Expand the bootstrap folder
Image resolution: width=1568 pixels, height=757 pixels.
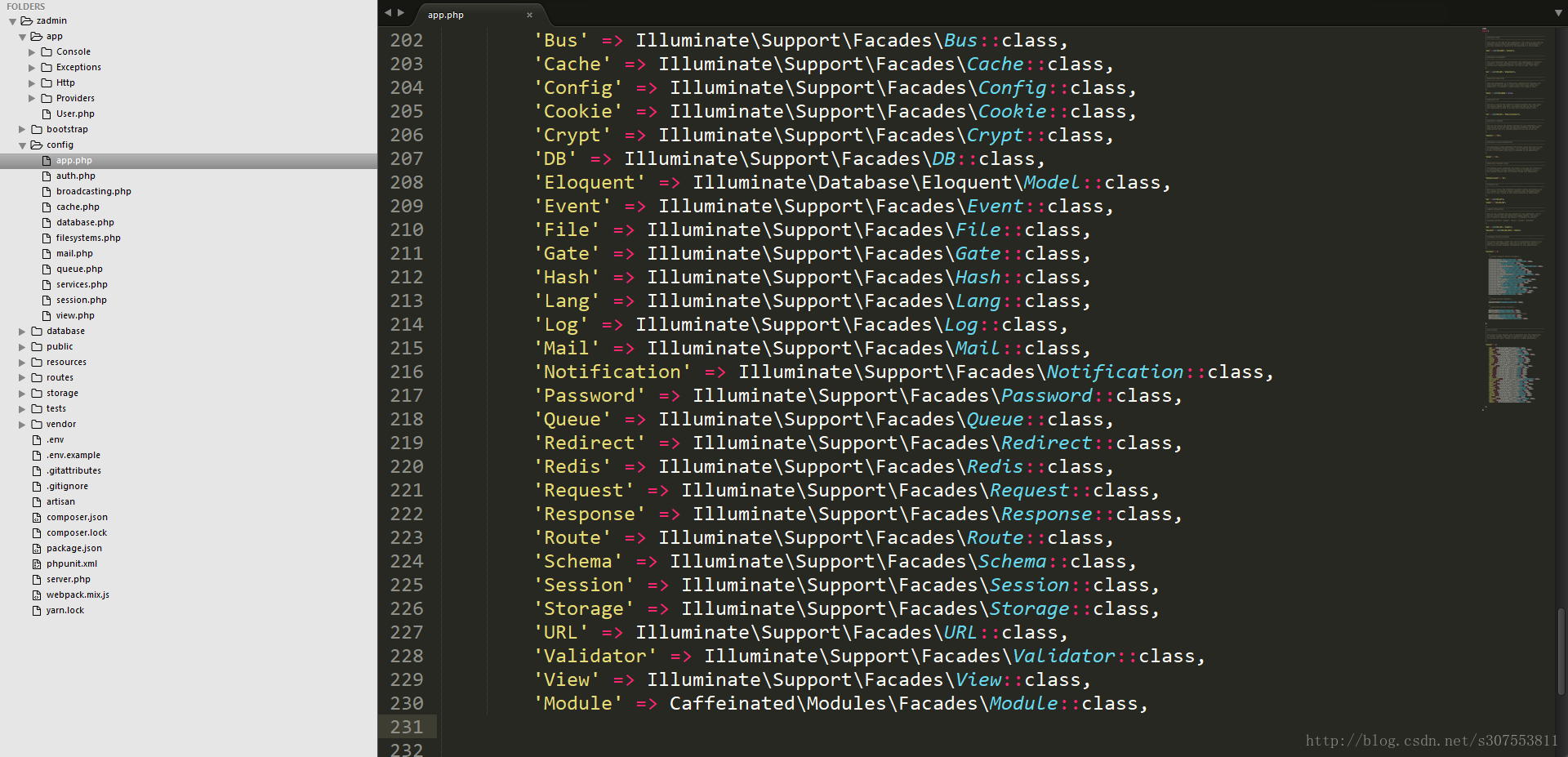[22, 130]
